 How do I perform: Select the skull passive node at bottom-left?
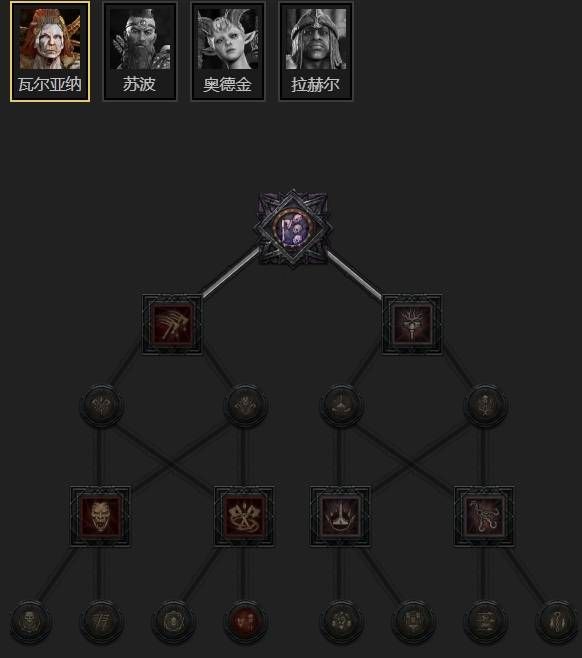(29, 621)
